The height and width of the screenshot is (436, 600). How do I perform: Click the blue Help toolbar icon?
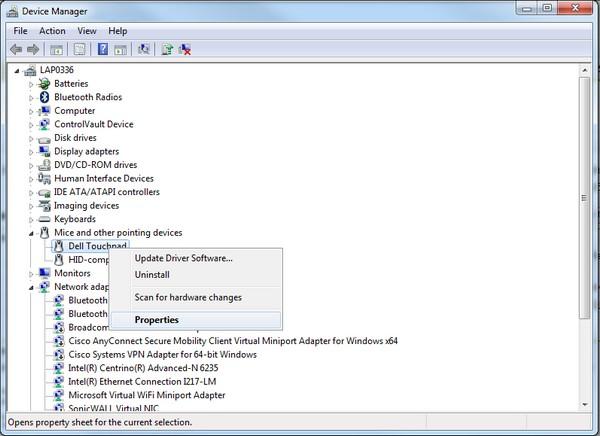[102, 49]
